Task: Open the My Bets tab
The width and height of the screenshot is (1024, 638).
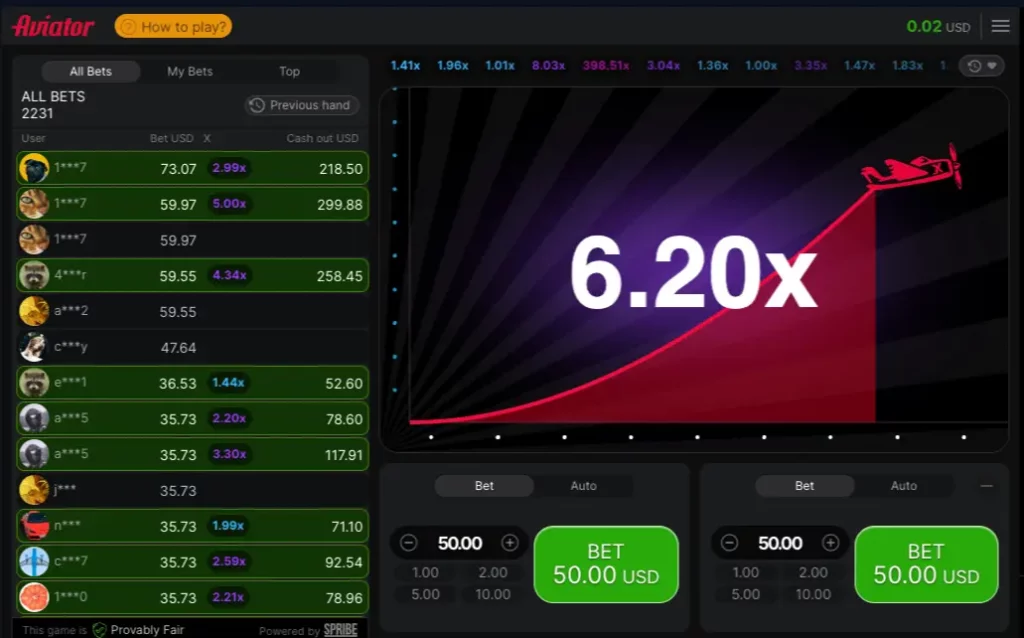Action: (x=189, y=71)
